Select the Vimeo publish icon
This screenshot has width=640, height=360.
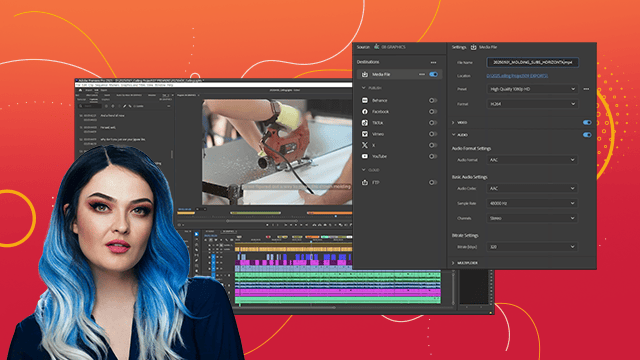click(x=364, y=134)
